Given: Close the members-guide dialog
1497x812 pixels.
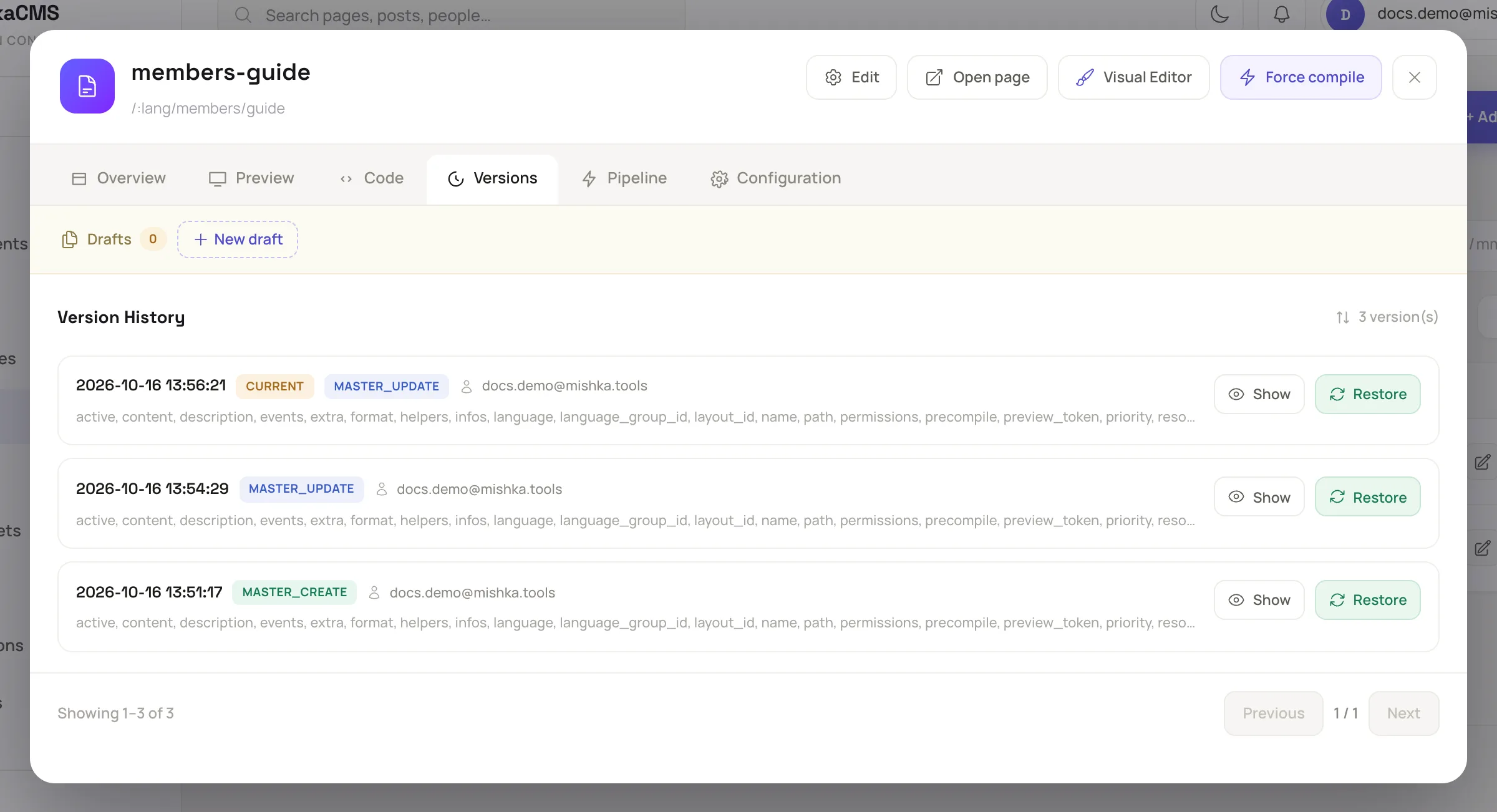Looking at the screenshot, I should 1415,77.
